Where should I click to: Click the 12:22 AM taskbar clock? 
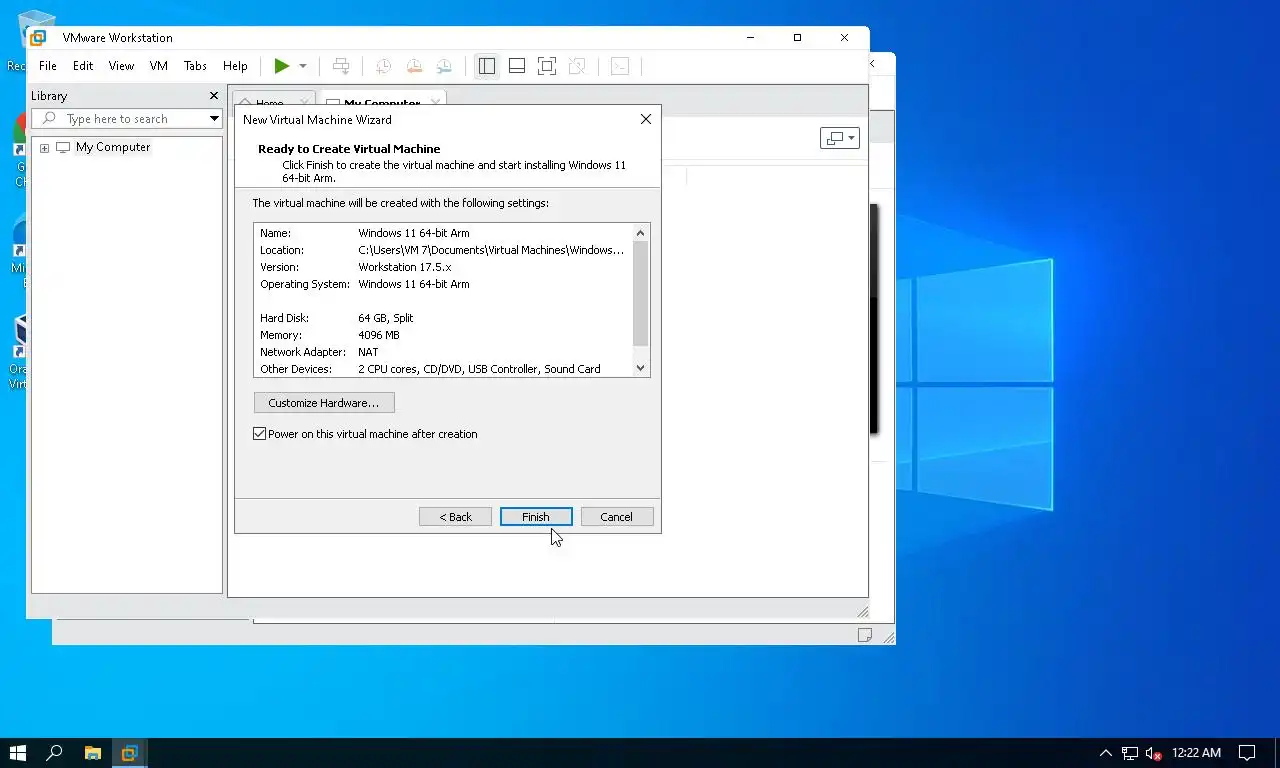coord(1196,753)
